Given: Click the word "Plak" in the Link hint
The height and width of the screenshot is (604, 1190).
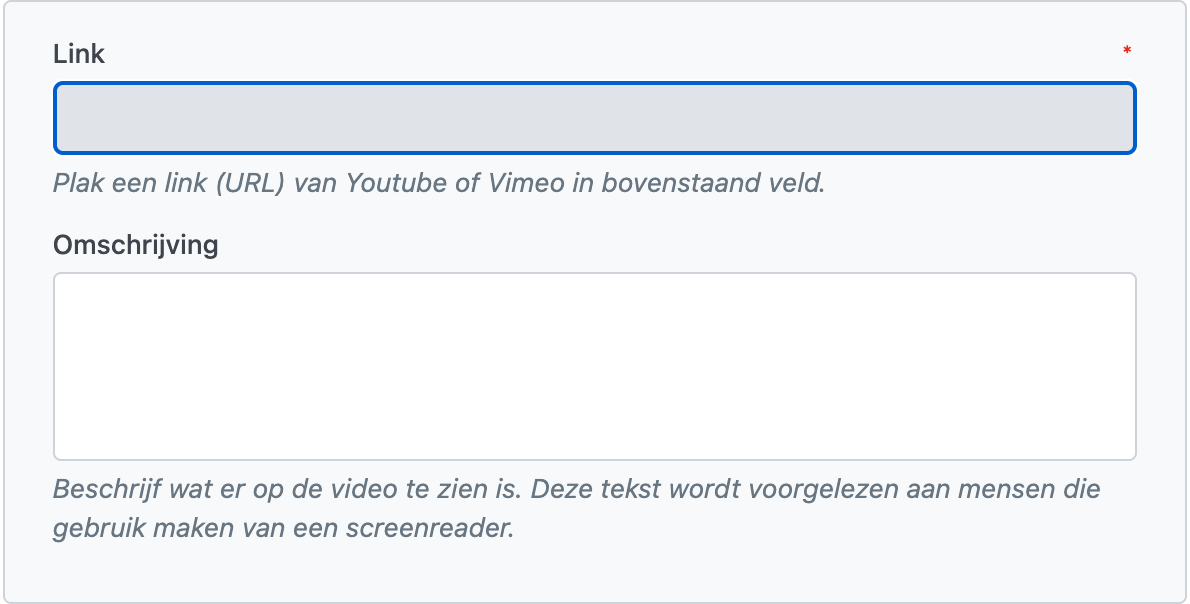Looking at the screenshot, I should 77,185.
